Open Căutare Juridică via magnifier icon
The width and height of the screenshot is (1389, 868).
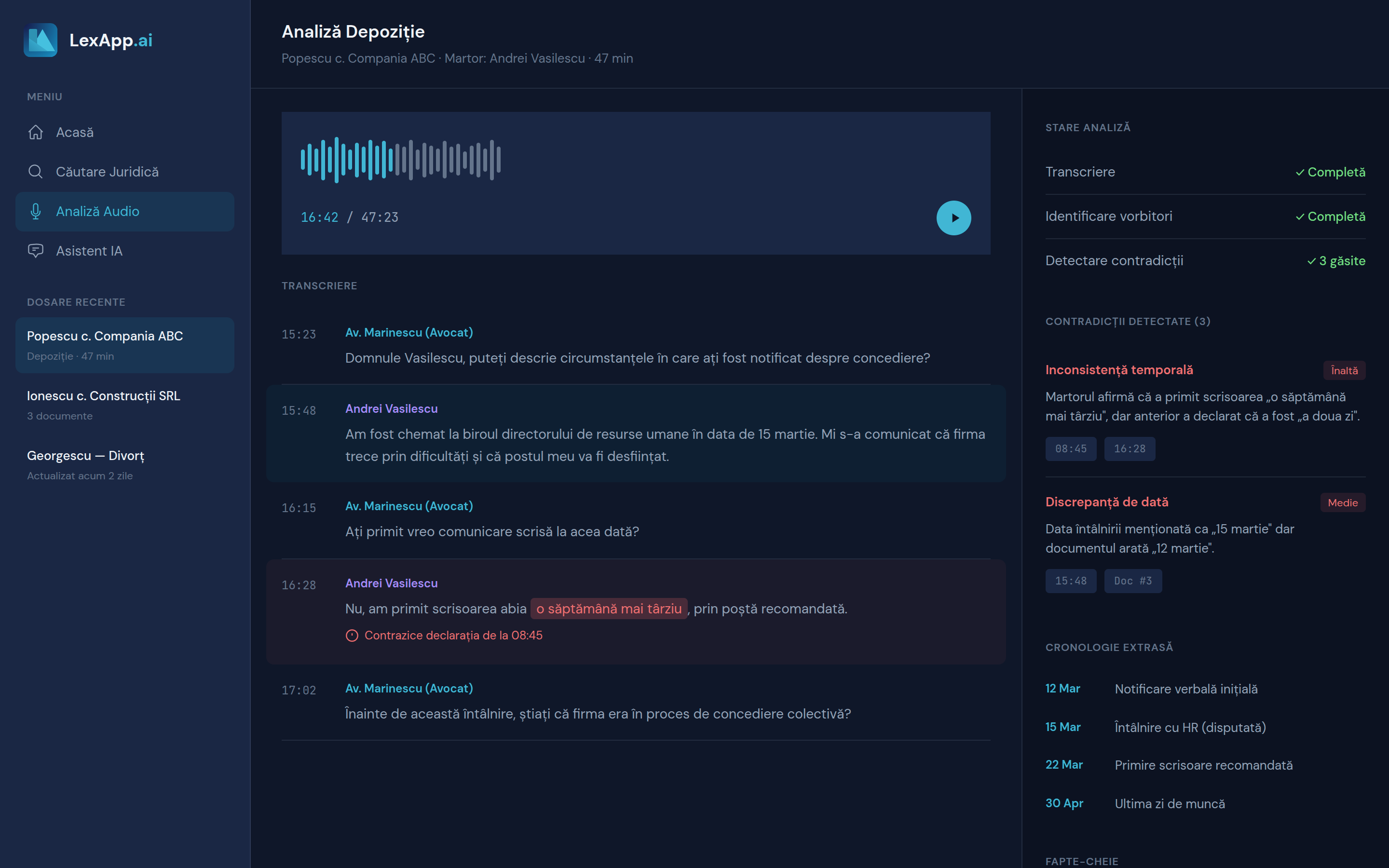(x=36, y=171)
